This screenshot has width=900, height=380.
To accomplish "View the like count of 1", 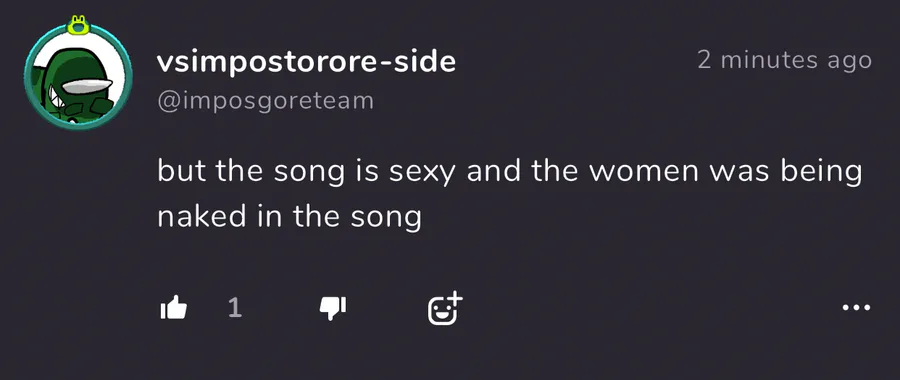I will pyautogui.click(x=235, y=308).
